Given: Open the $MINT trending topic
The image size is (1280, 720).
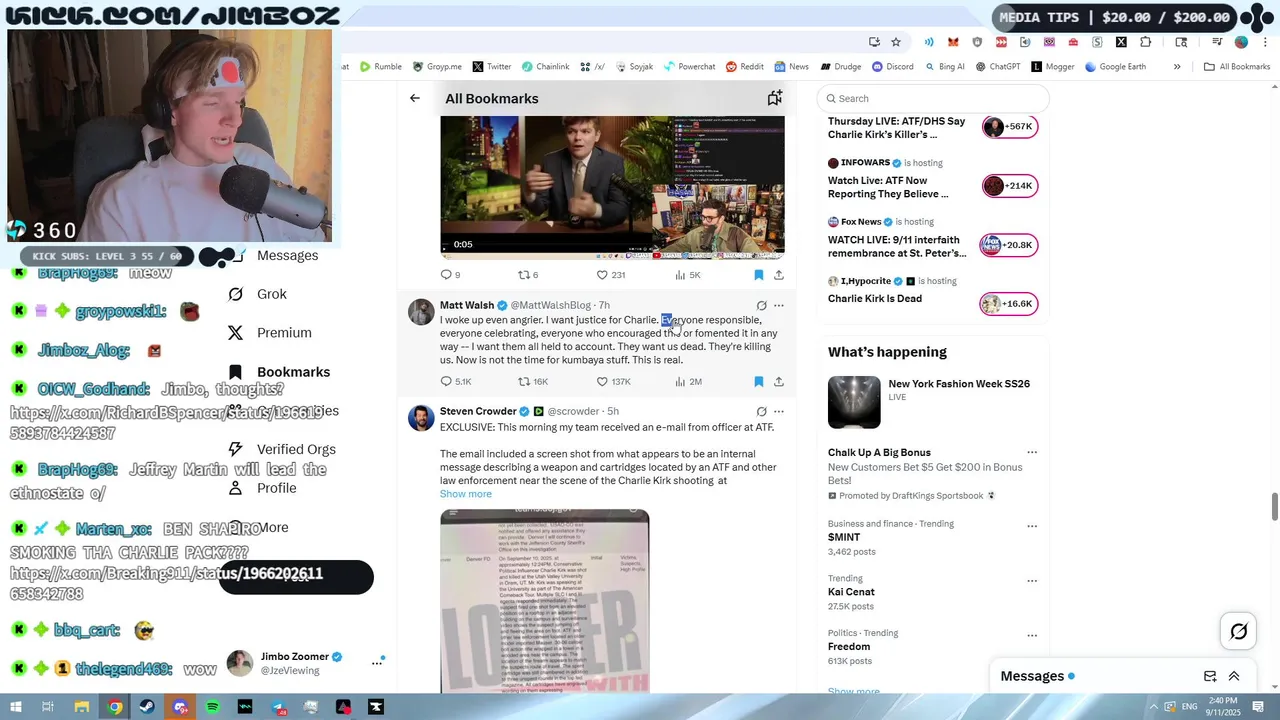Looking at the screenshot, I should pyautogui.click(x=844, y=537).
